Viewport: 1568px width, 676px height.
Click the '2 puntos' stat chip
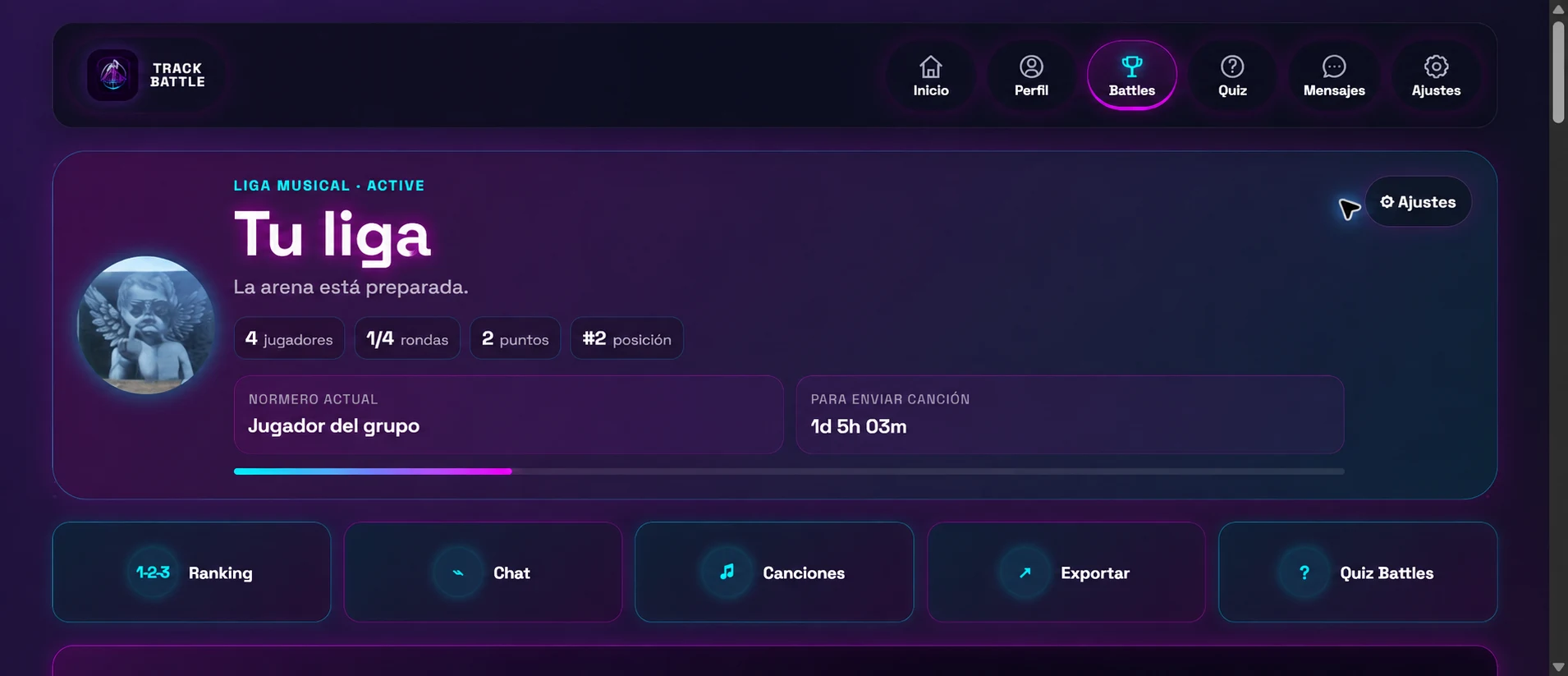515,338
